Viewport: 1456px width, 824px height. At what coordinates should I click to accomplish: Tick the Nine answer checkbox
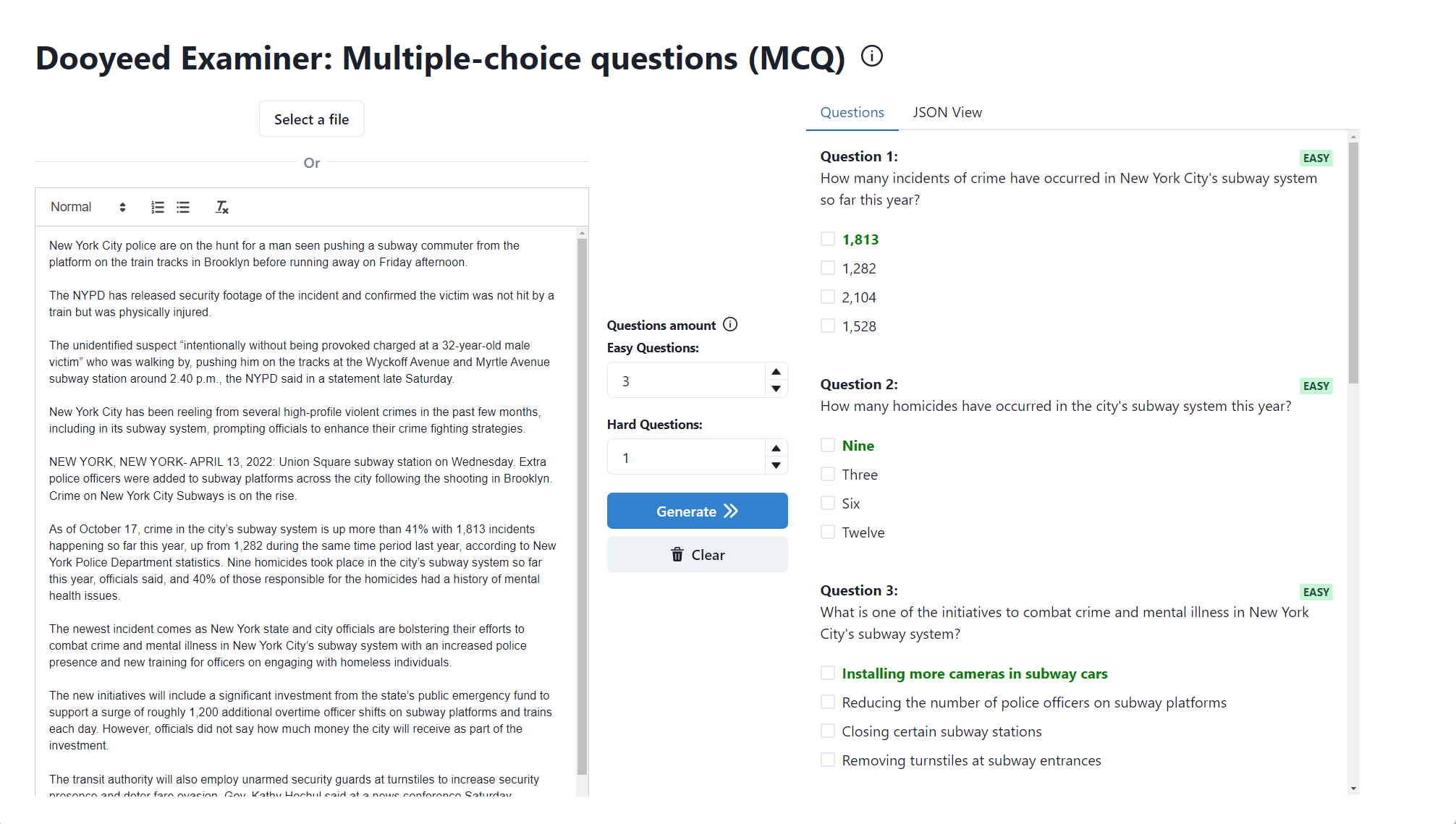pyautogui.click(x=828, y=445)
